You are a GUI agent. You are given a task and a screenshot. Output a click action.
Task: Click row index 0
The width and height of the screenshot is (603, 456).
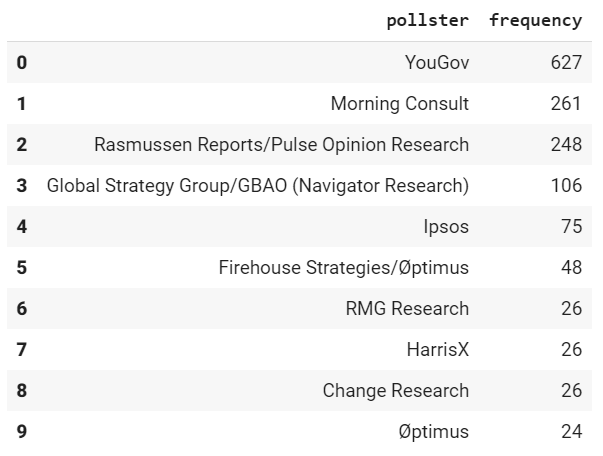pos(22,62)
